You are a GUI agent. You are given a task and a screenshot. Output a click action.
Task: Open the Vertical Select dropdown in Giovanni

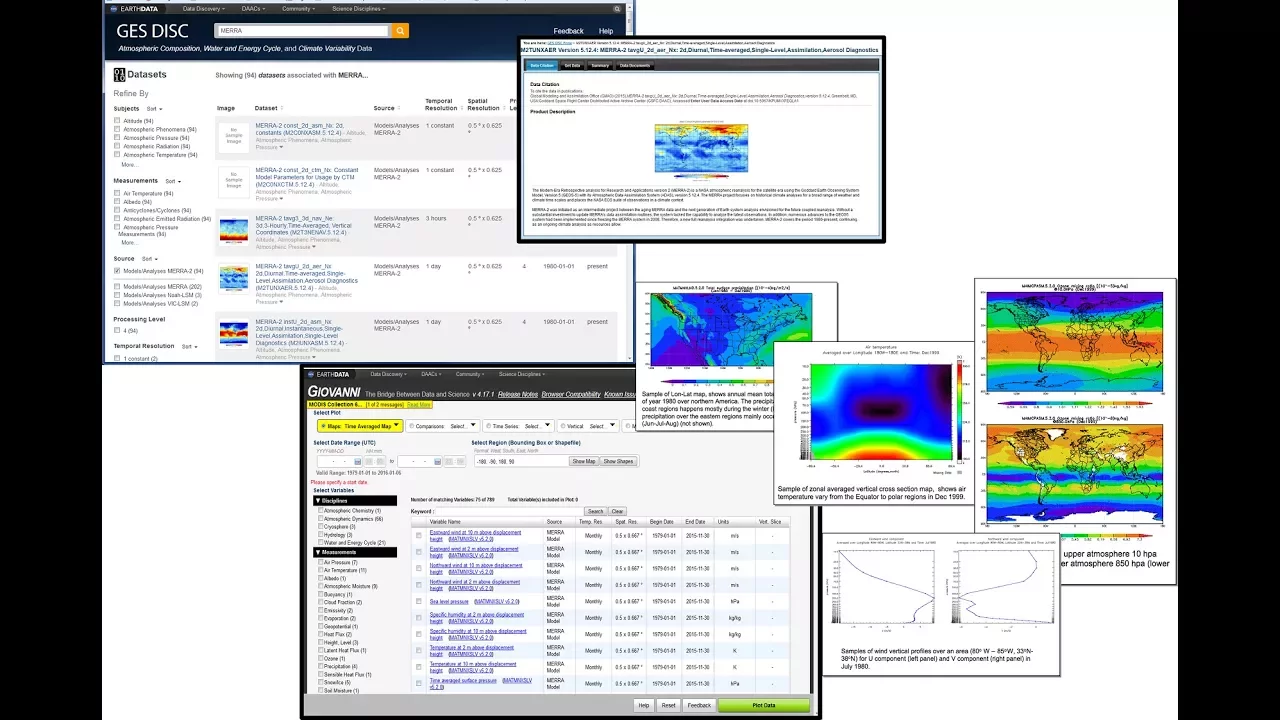(x=600, y=426)
